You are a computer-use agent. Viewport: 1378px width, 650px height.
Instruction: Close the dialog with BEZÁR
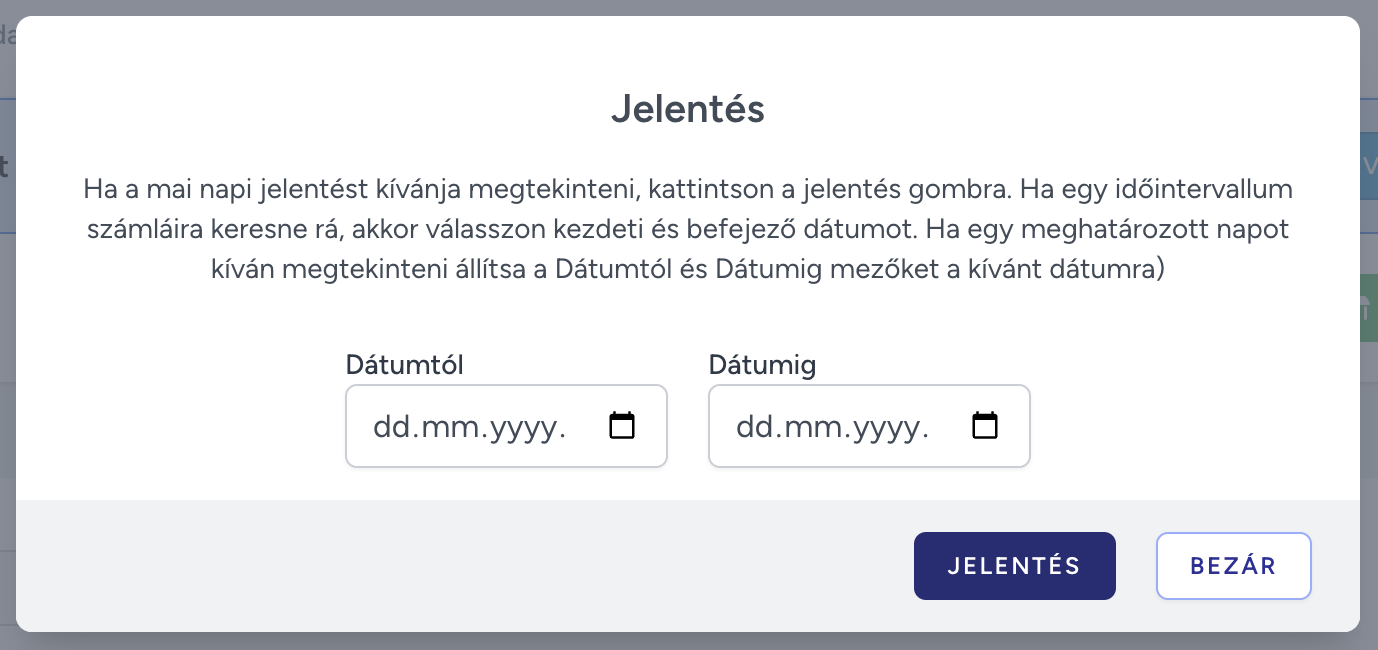coord(1234,566)
